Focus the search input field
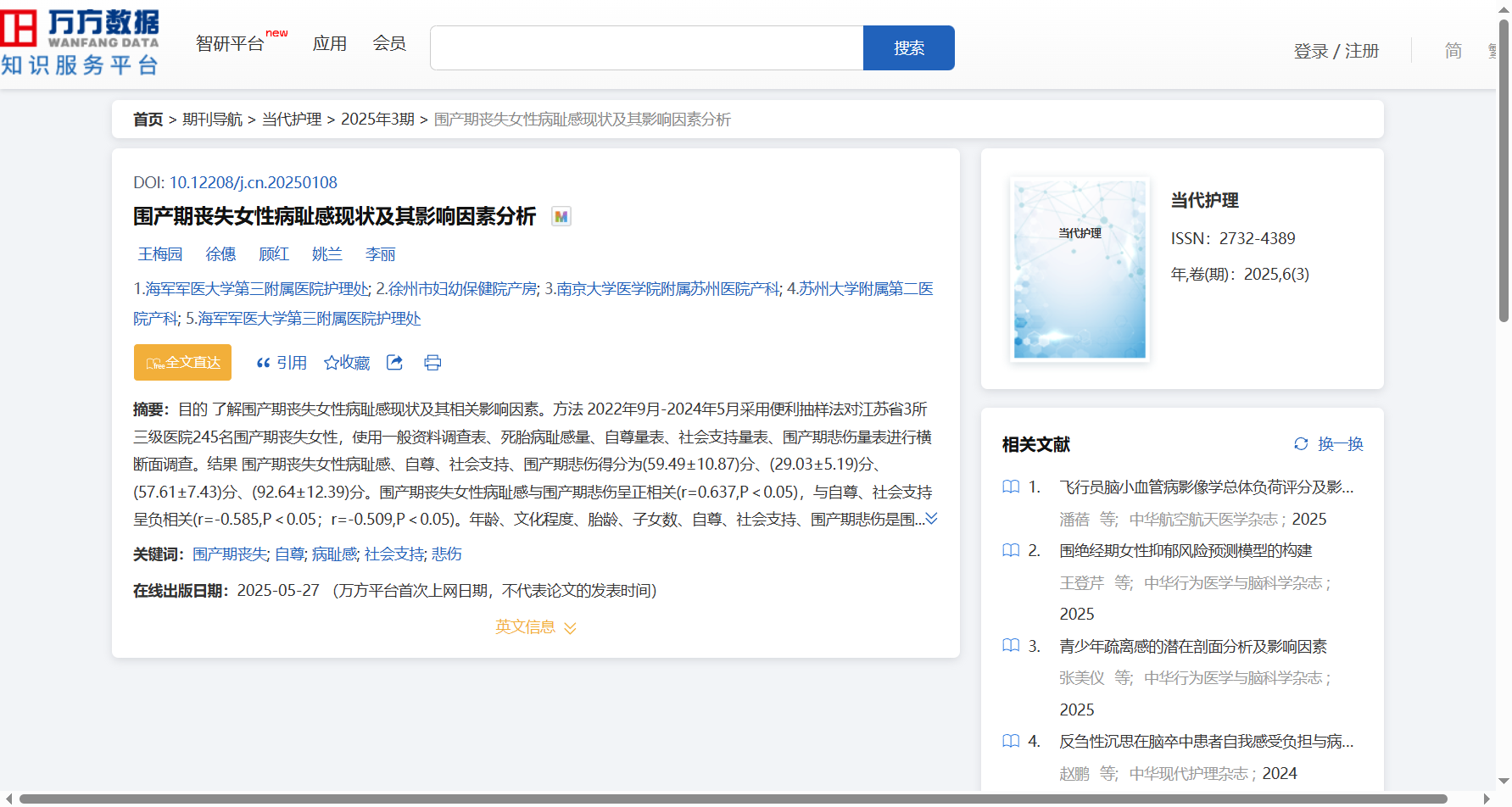Screen dimensions: 1512x807 point(647,48)
